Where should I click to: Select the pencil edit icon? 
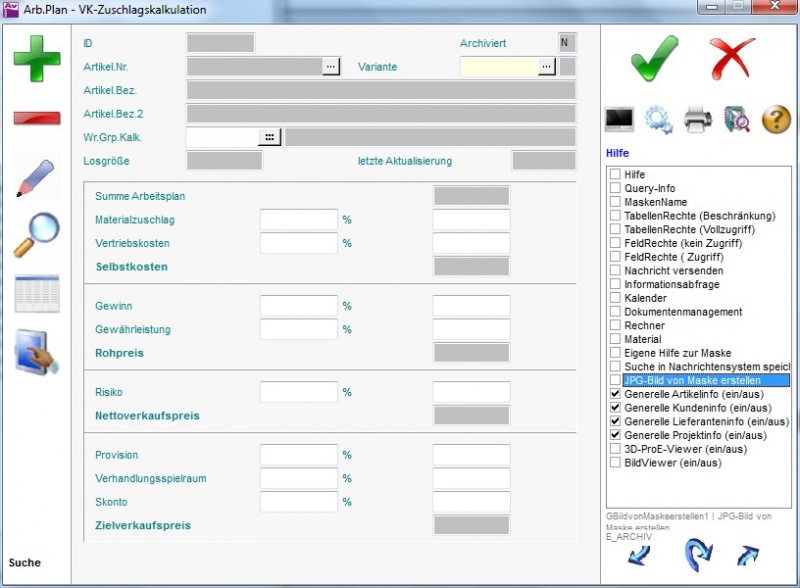pos(36,176)
